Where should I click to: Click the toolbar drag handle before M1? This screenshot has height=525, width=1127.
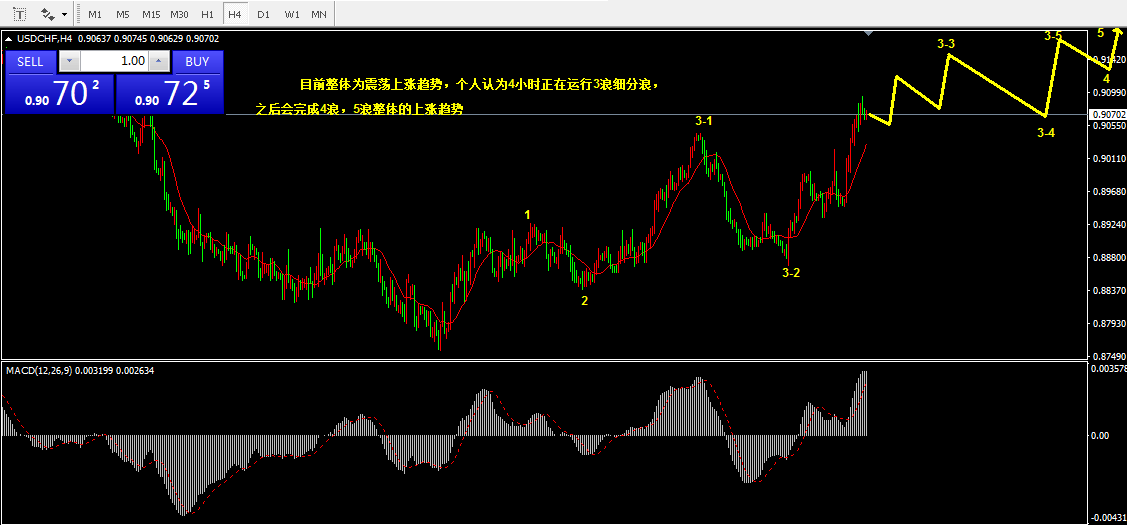[78, 14]
